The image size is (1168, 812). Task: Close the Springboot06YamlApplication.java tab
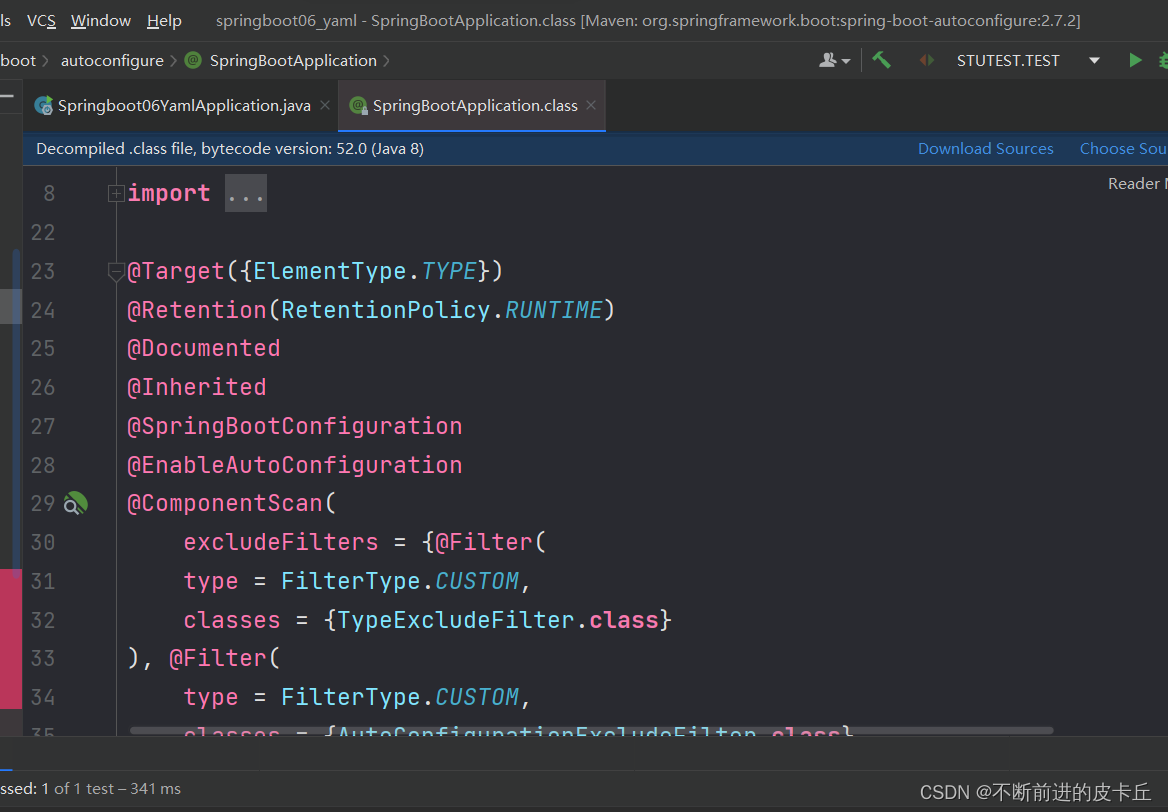pos(325,105)
